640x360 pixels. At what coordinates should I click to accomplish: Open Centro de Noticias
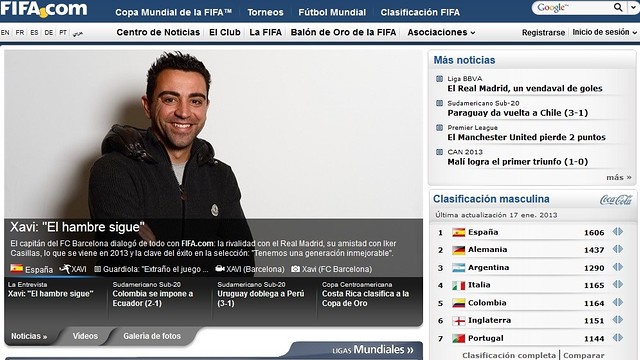pos(158,32)
